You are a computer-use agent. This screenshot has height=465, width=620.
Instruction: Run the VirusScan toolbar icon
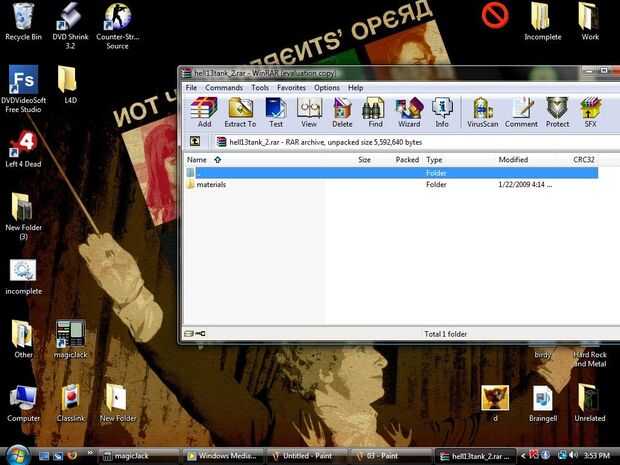pyautogui.click(x=482, y=112)
